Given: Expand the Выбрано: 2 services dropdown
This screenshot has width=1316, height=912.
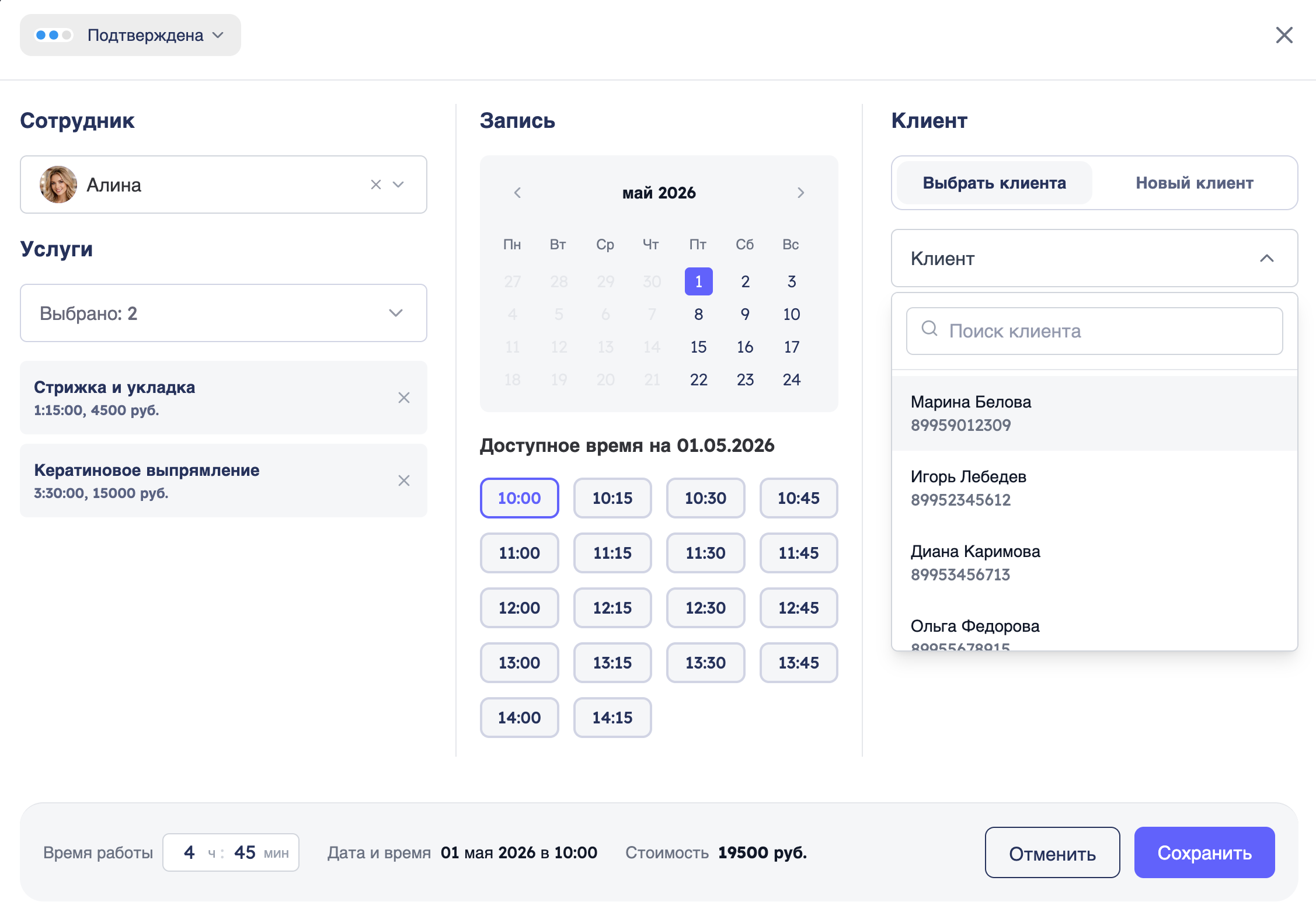Looking at the screenshot, I should pos(224,313).
